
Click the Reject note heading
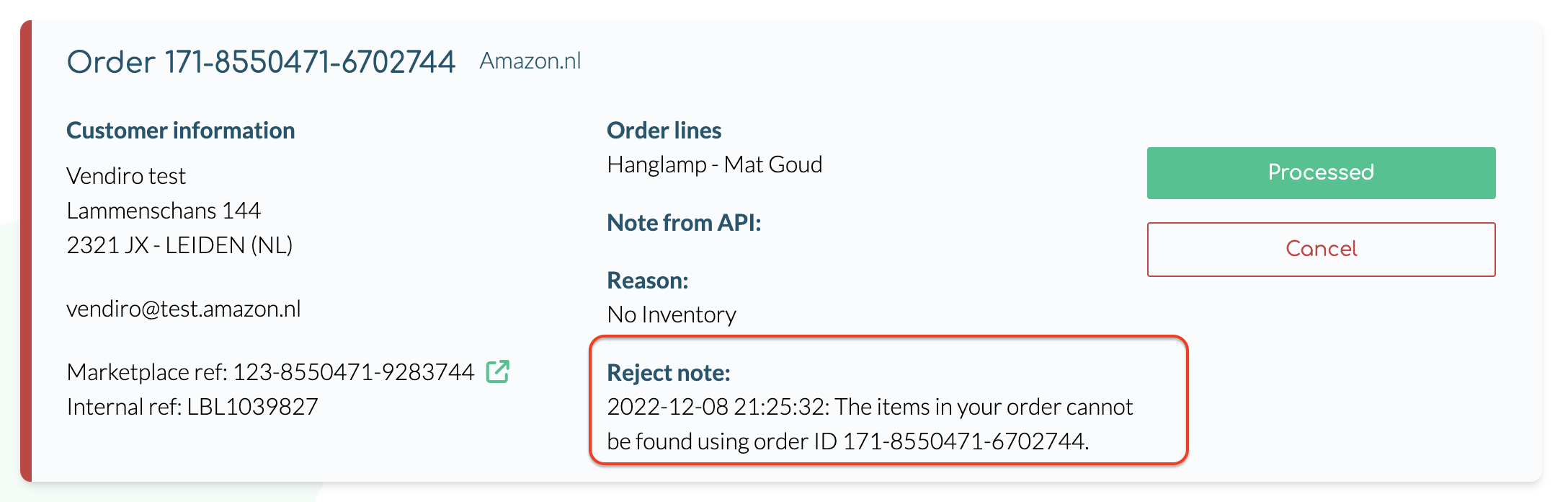point(668,373)
